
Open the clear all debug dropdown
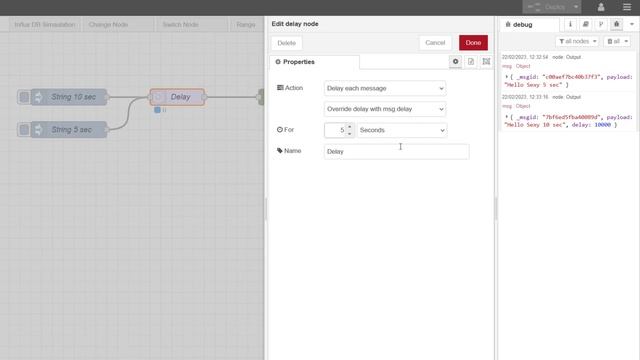click(617, 41)
